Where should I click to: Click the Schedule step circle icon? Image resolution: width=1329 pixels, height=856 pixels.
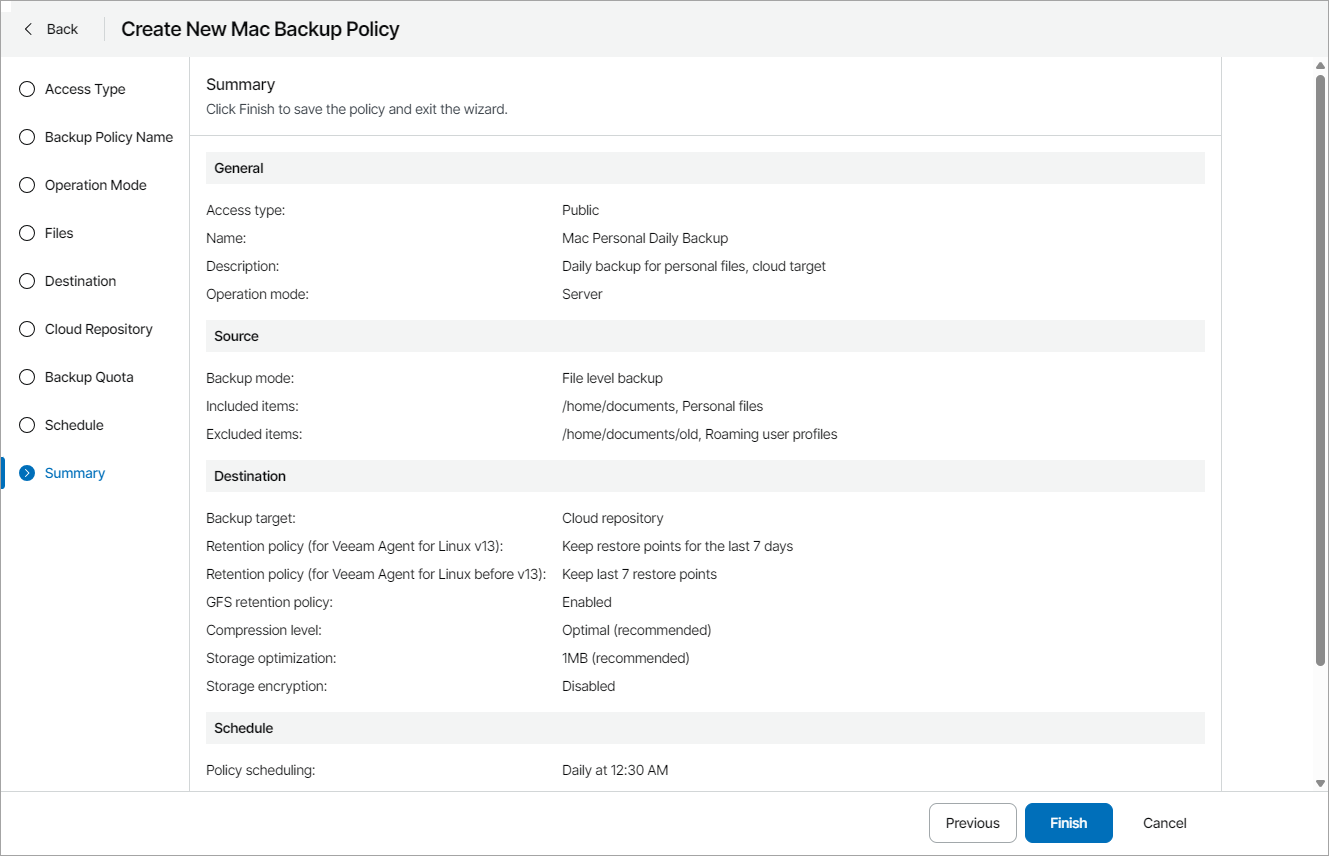pyautogui.click(x=27, y=425)
